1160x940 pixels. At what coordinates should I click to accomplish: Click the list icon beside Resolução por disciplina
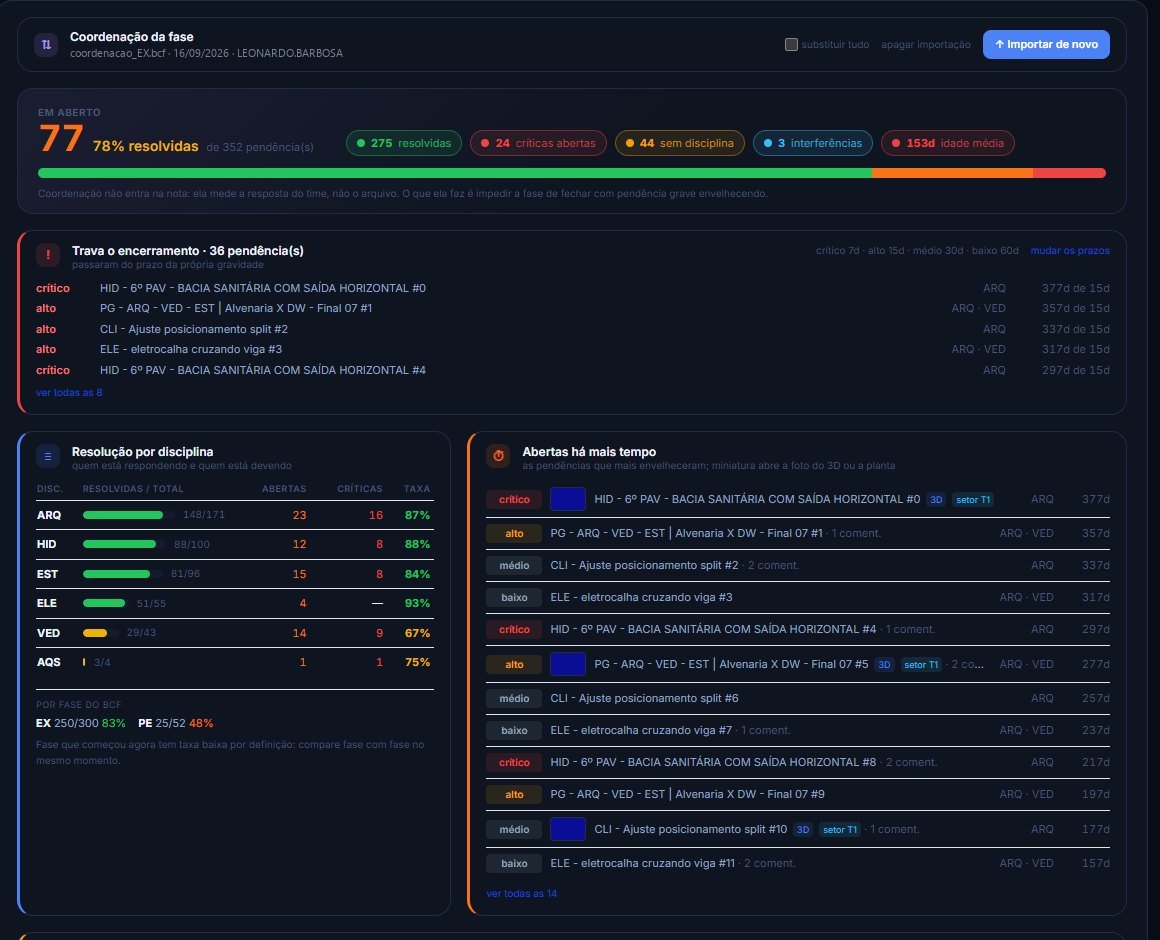point(48,456)
